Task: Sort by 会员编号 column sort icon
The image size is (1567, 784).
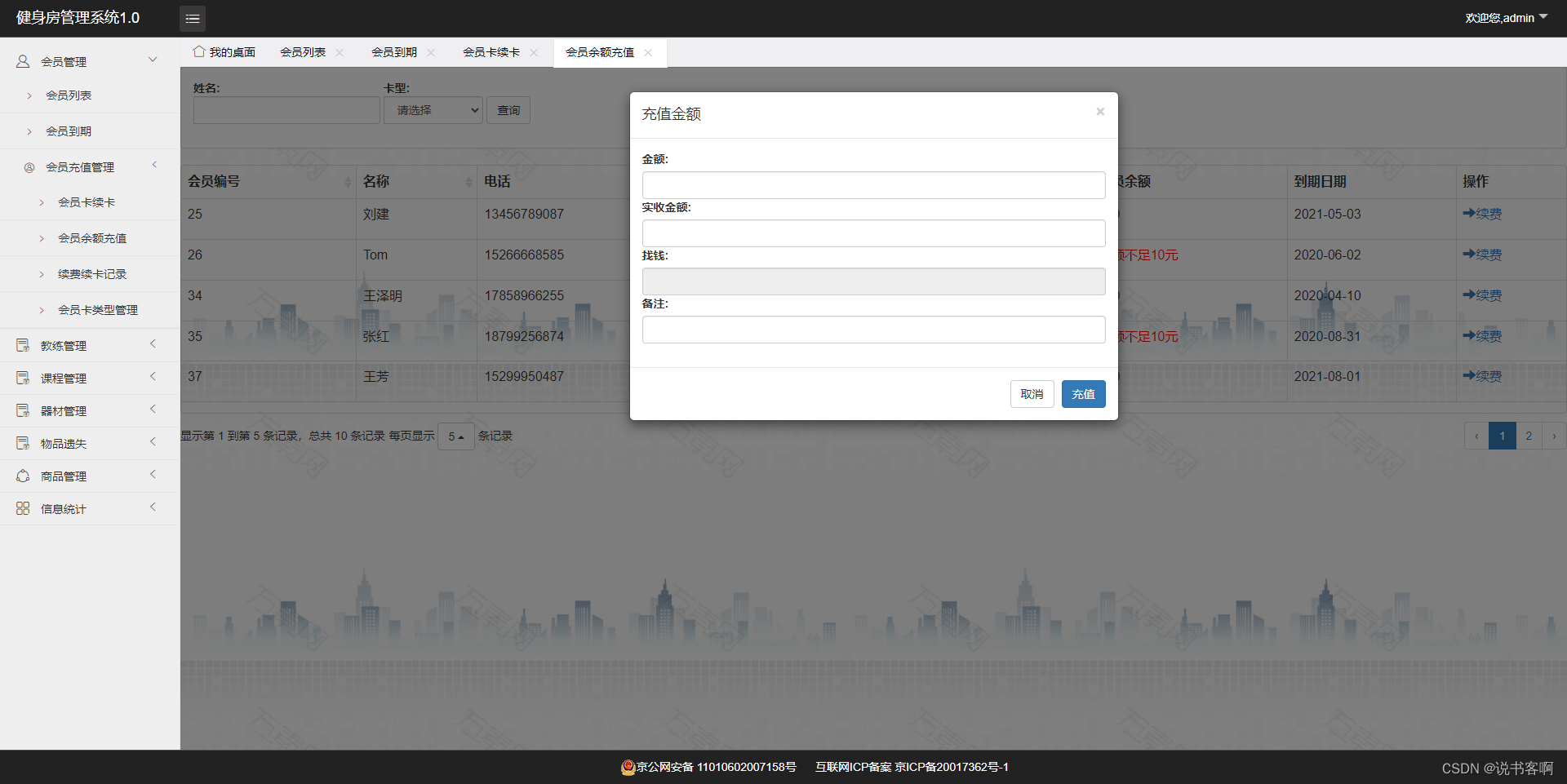Action: coord(348,182)
